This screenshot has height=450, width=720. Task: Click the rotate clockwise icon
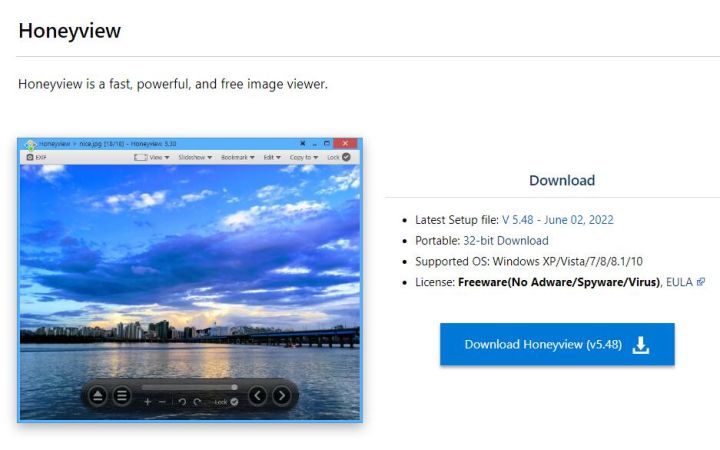pos(197,402)
